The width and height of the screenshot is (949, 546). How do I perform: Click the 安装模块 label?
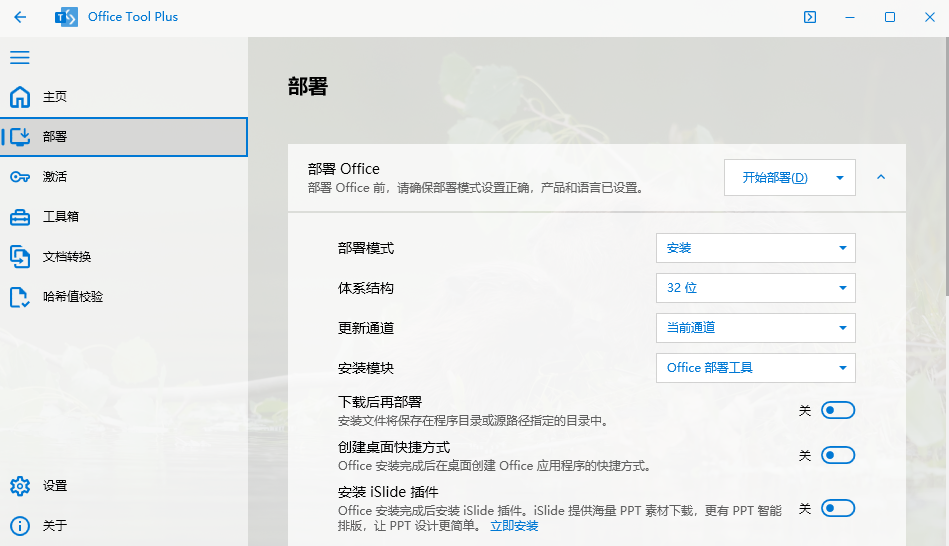366,368
